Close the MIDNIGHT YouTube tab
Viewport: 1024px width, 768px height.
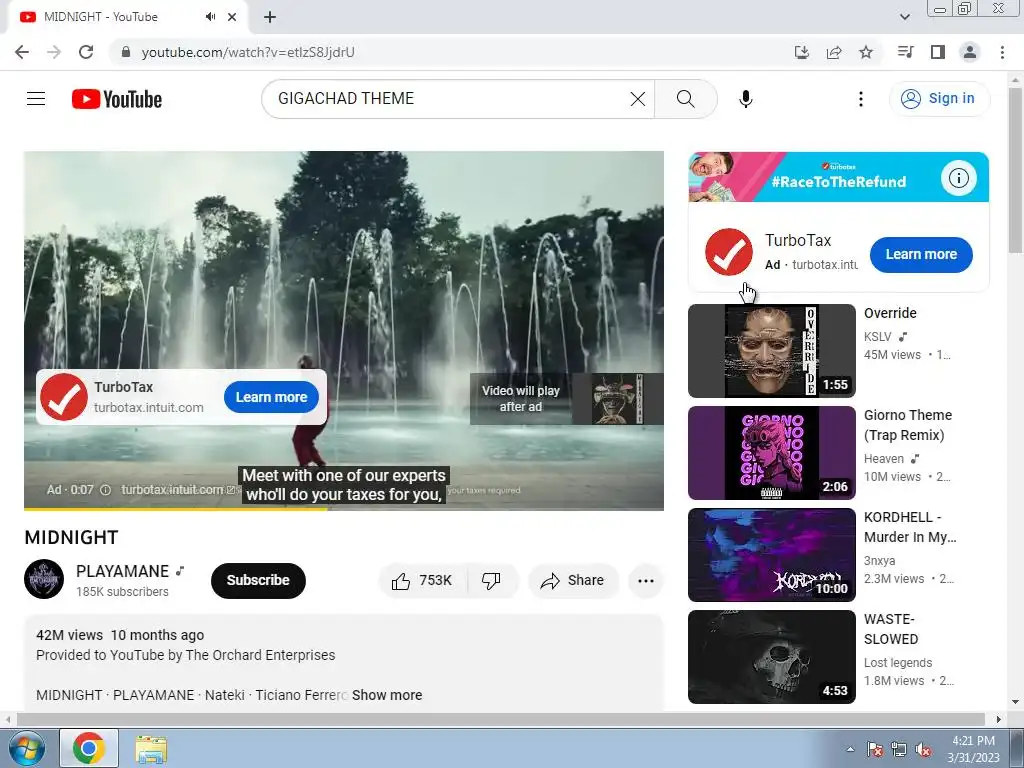(x=232, y=17)
